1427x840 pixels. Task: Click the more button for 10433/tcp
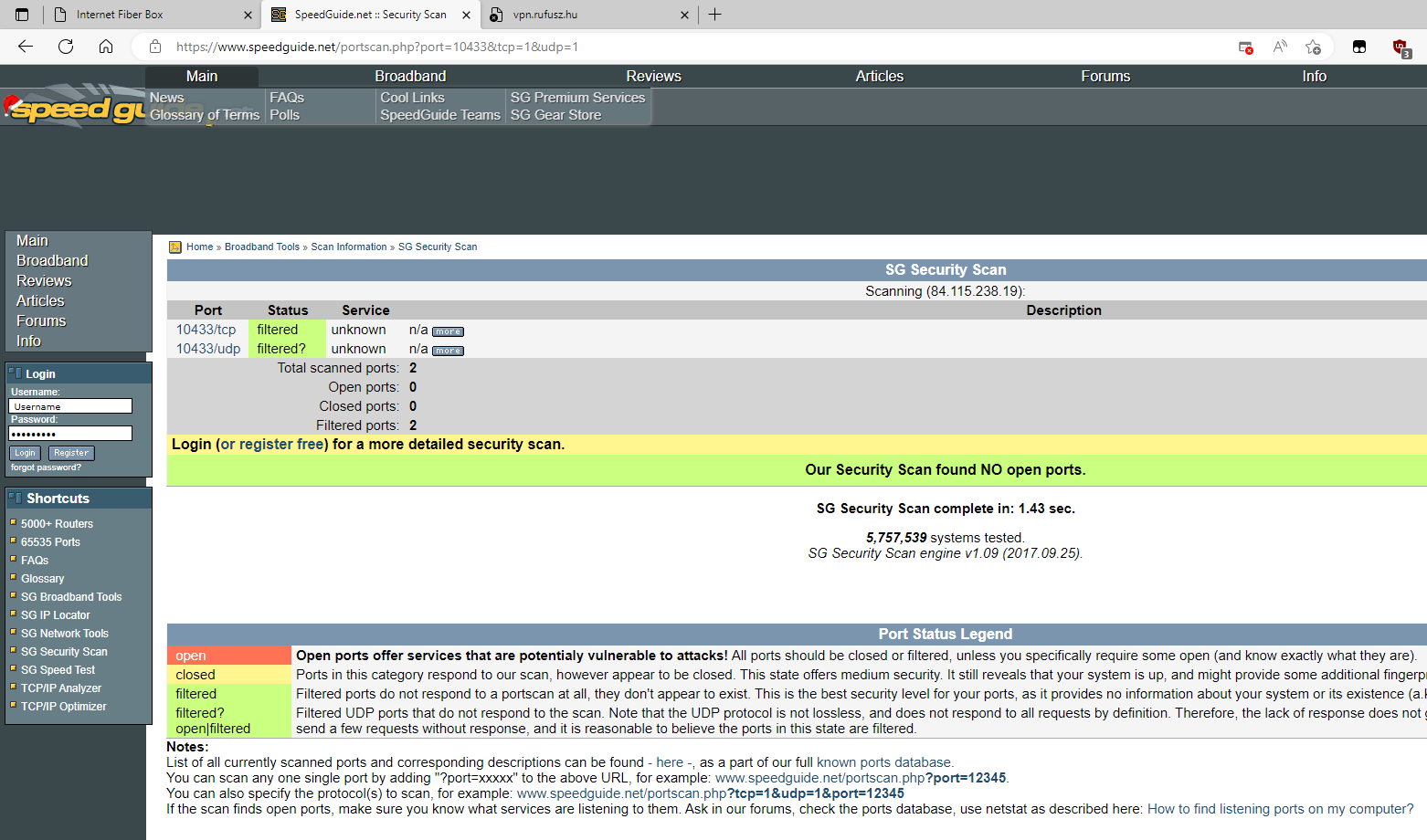(448, 331)
